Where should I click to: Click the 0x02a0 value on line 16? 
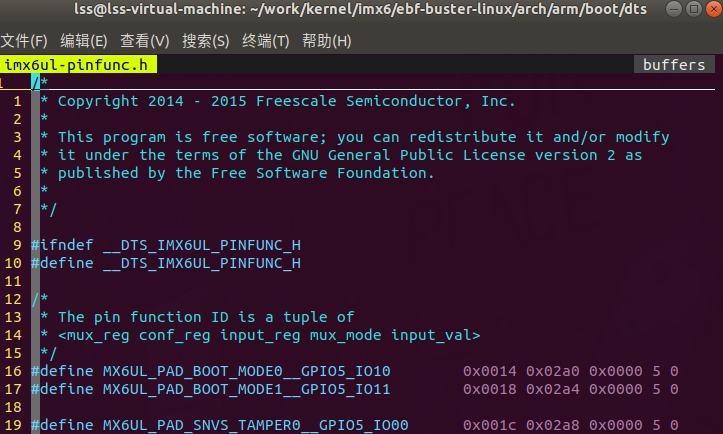tap(552, 371)
